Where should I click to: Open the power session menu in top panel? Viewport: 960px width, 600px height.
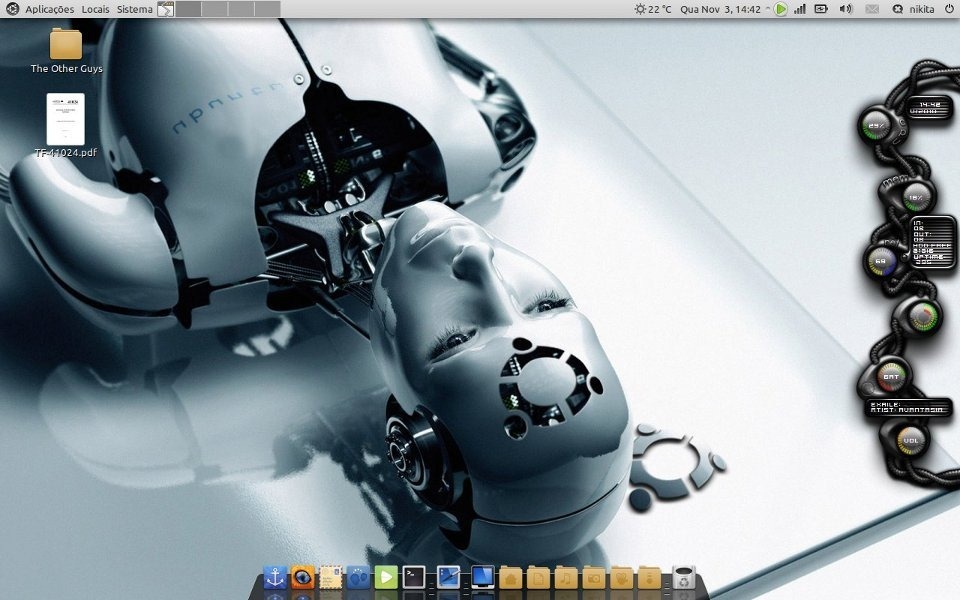coord(948,9)
